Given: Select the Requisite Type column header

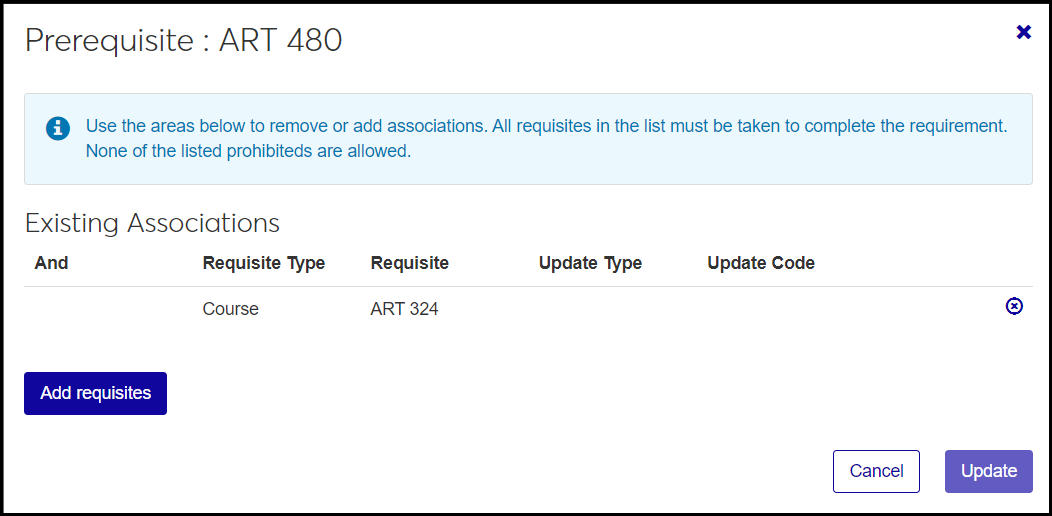Looking at the screenshot, I should (x=263, y=263).
